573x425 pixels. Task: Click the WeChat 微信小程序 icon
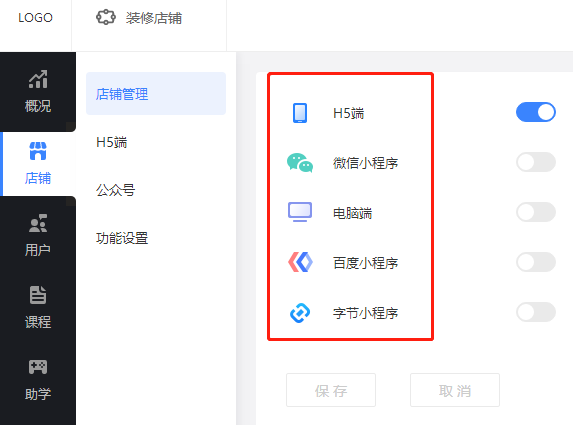pos(300,163)
